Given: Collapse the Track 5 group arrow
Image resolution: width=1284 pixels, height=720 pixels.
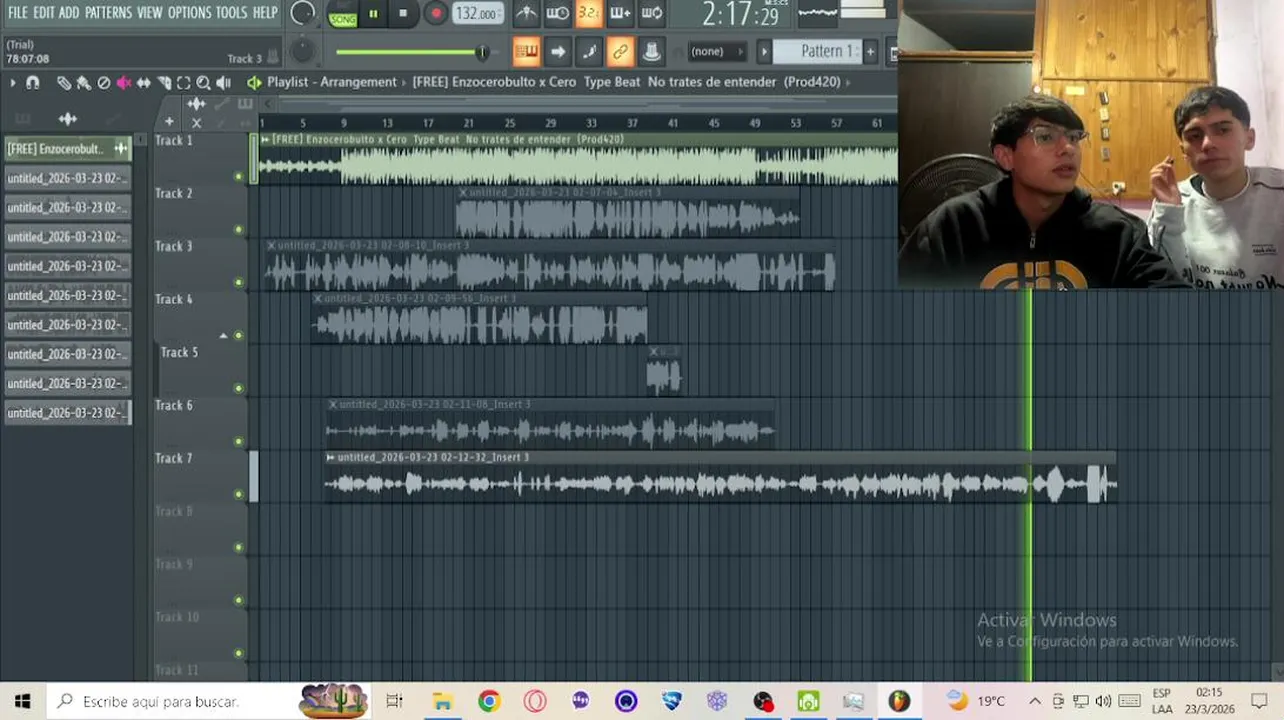Looking at the screenshot, I should click(x=224, y=336).
